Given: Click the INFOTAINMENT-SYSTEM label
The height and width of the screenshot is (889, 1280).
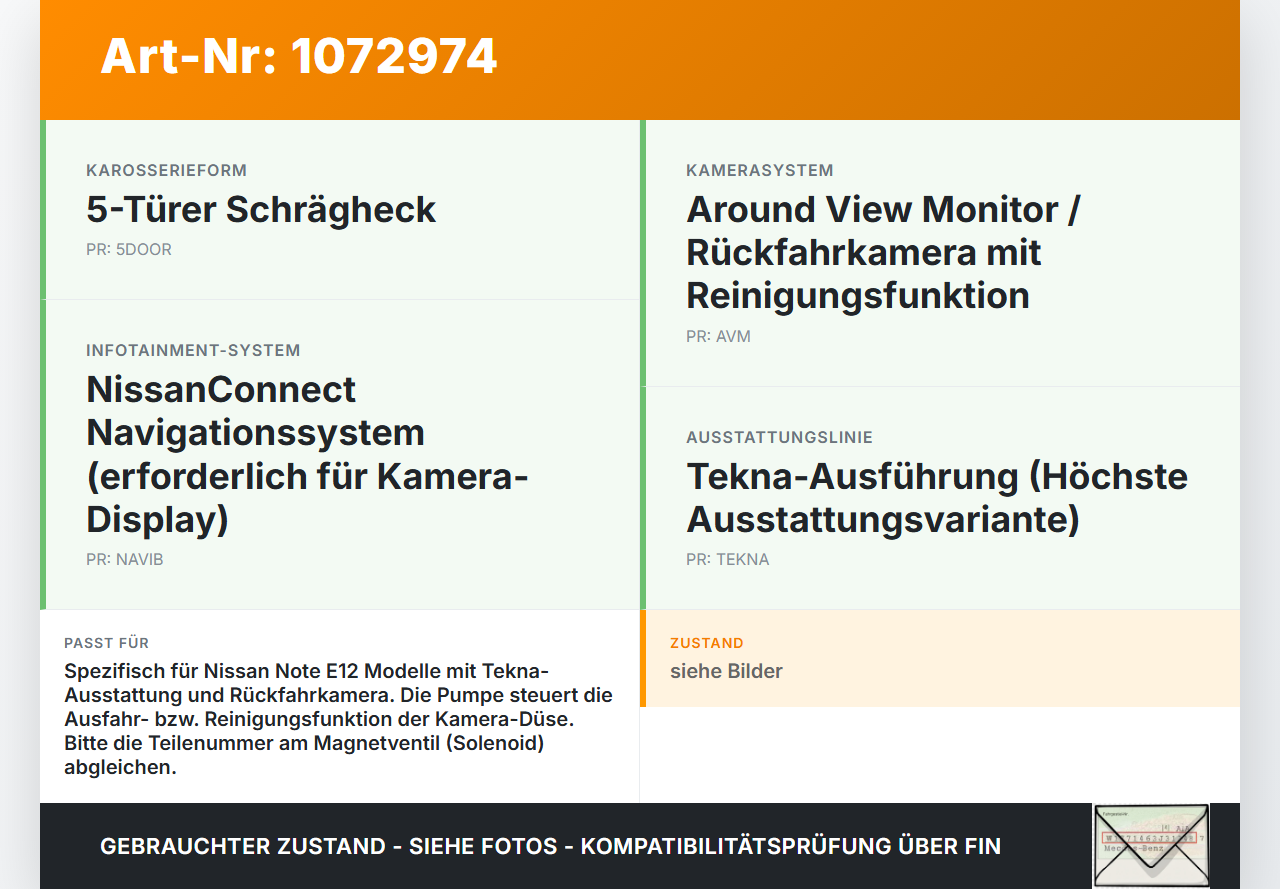Looking at the screenshot, I should tap(193, 350).
